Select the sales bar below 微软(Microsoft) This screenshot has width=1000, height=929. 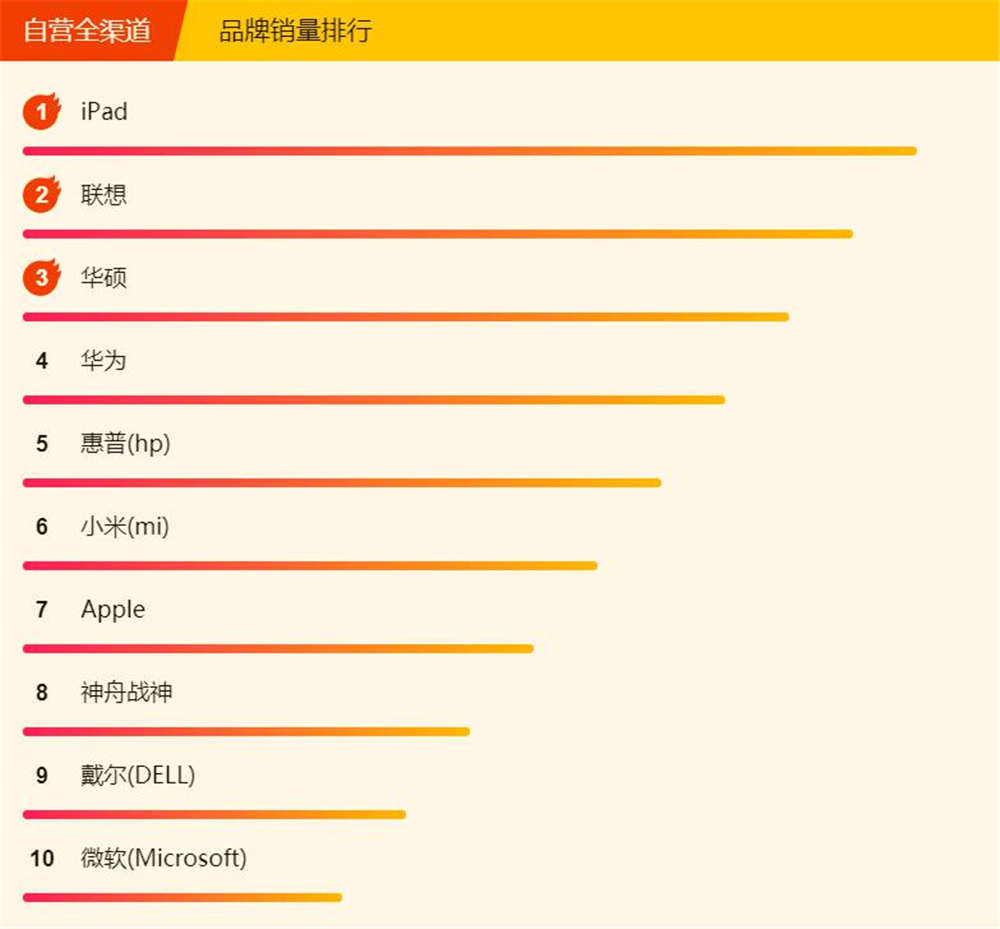coord(182,897)
